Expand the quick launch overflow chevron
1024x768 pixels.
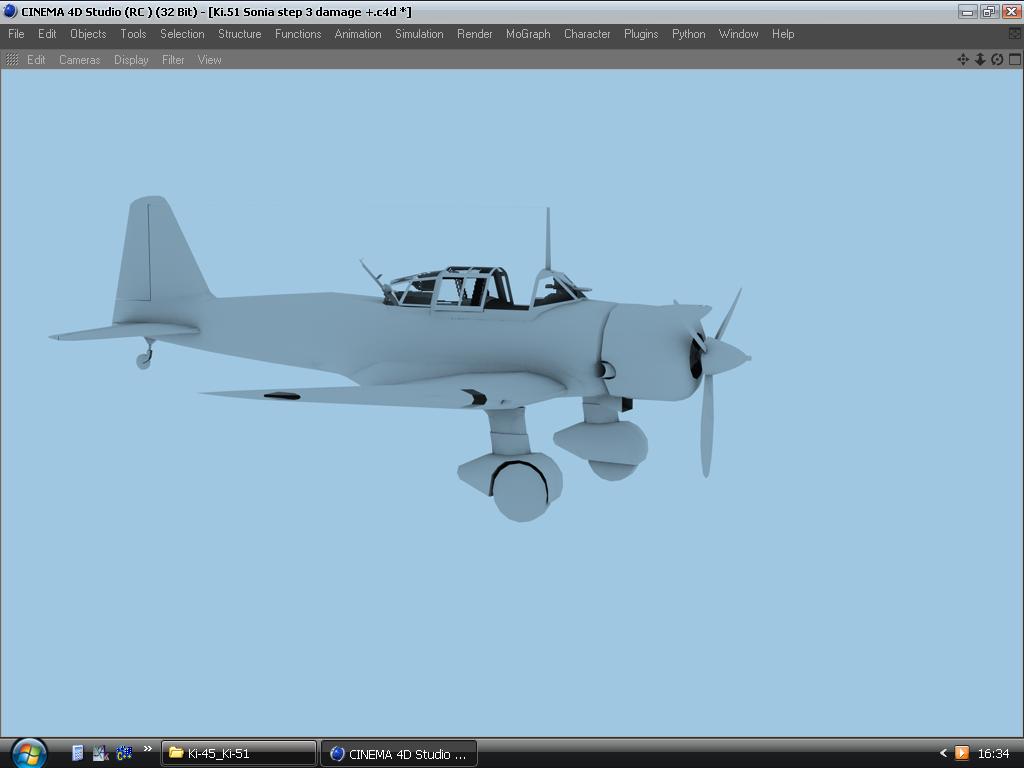click(x=148, y=749)
